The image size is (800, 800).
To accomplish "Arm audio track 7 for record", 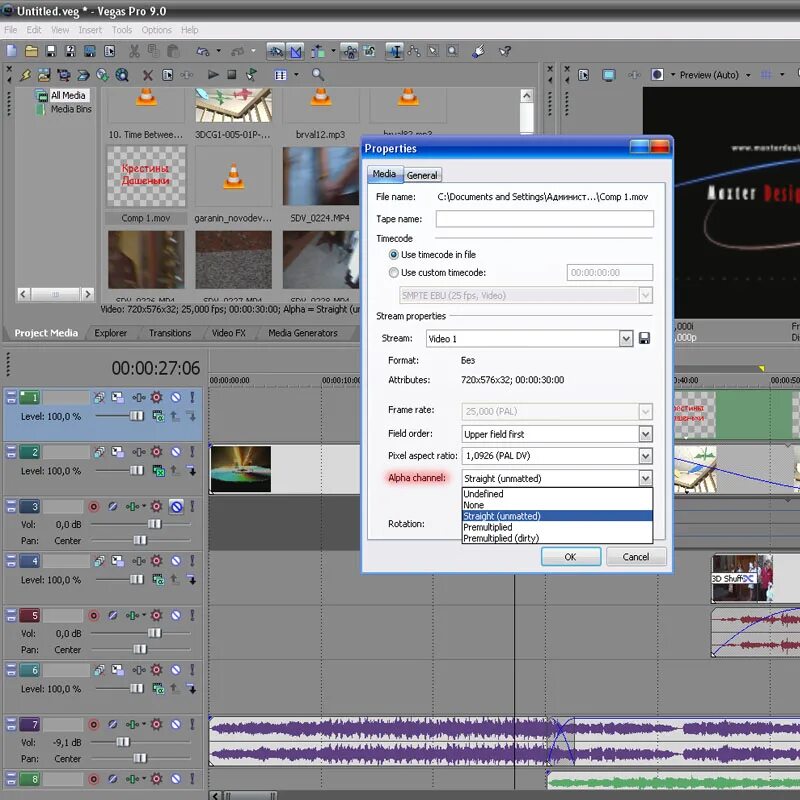I will click(93, 724).
